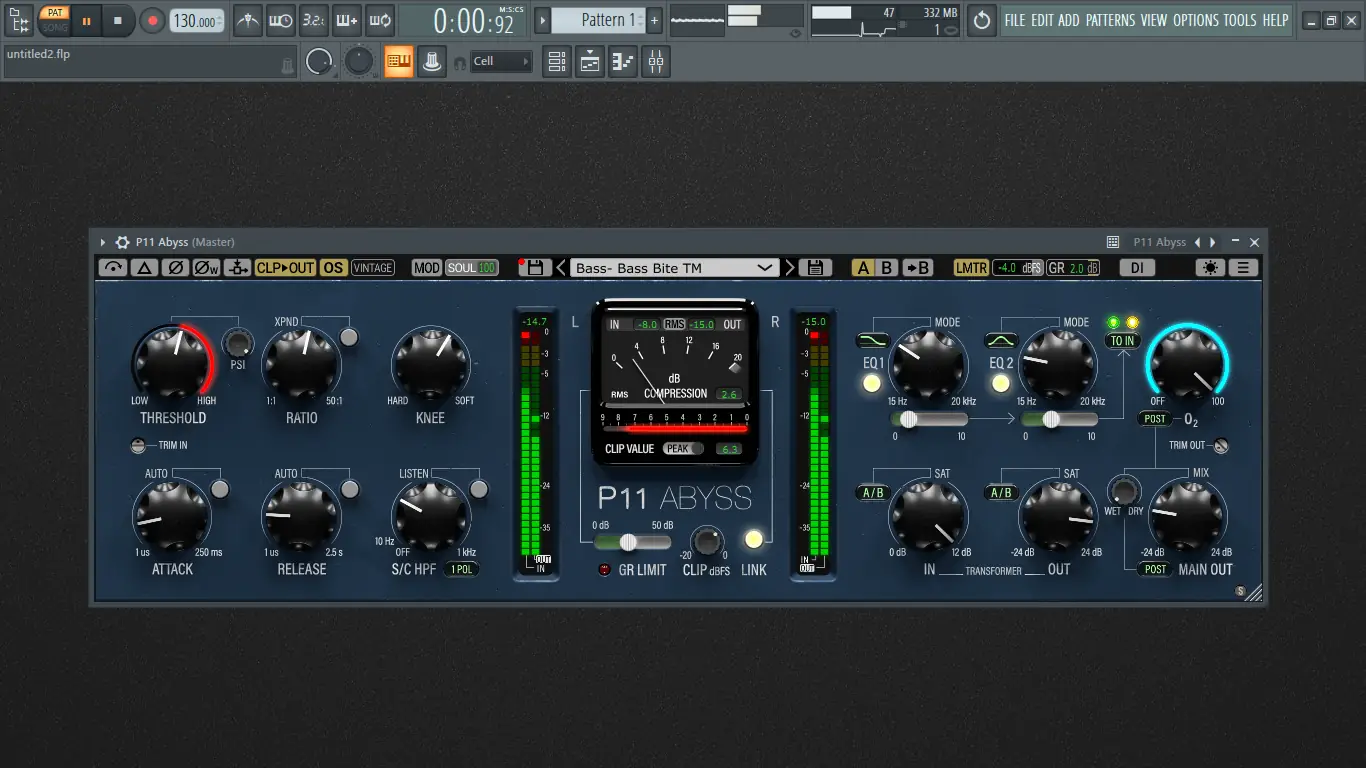Viewport: 1366px width, 768px height.
Task: Click the MIDI knob link icon
Action: click(x=432, y=62)
